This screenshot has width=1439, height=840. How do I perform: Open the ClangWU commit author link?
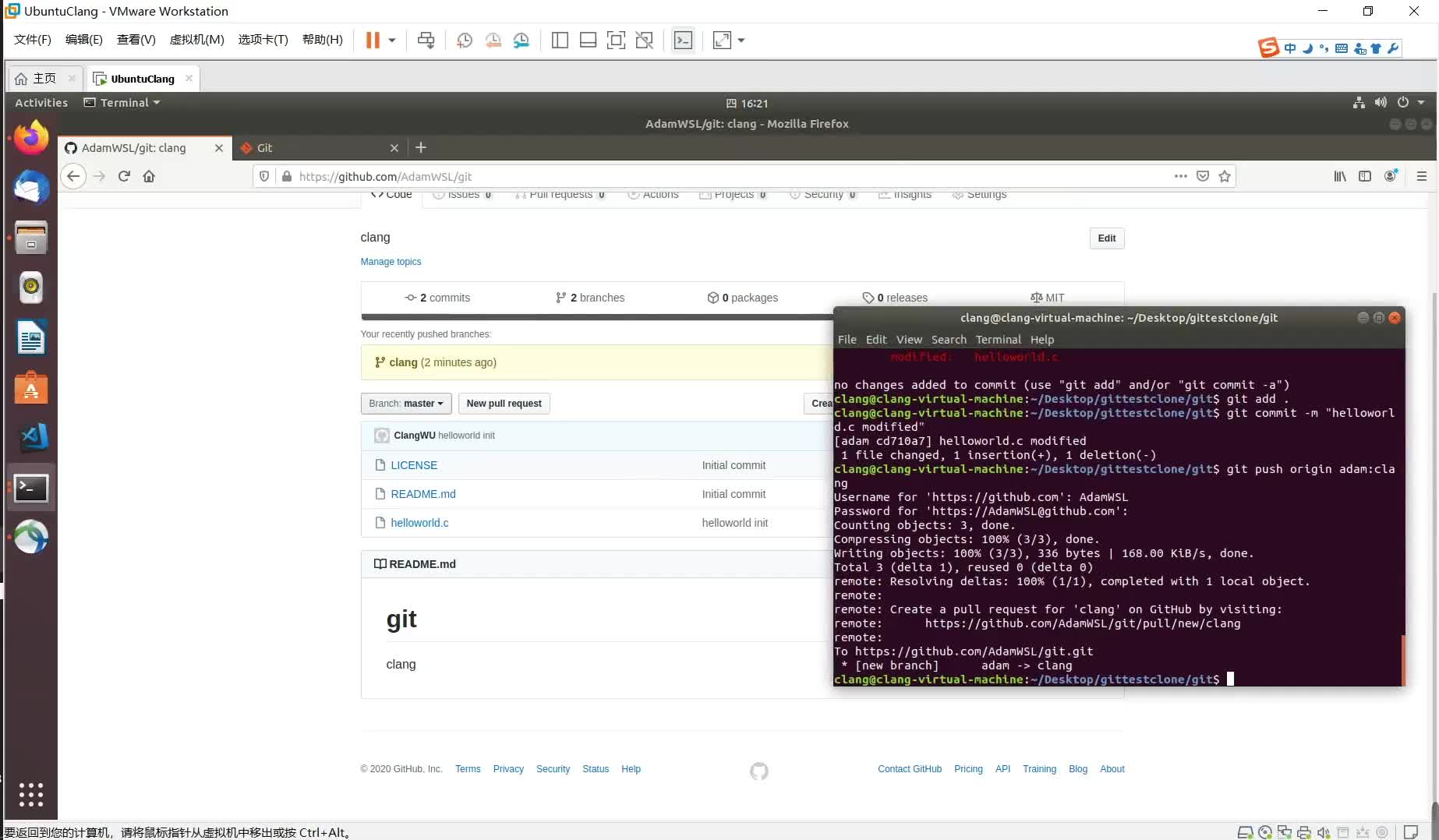click(415, 436)
